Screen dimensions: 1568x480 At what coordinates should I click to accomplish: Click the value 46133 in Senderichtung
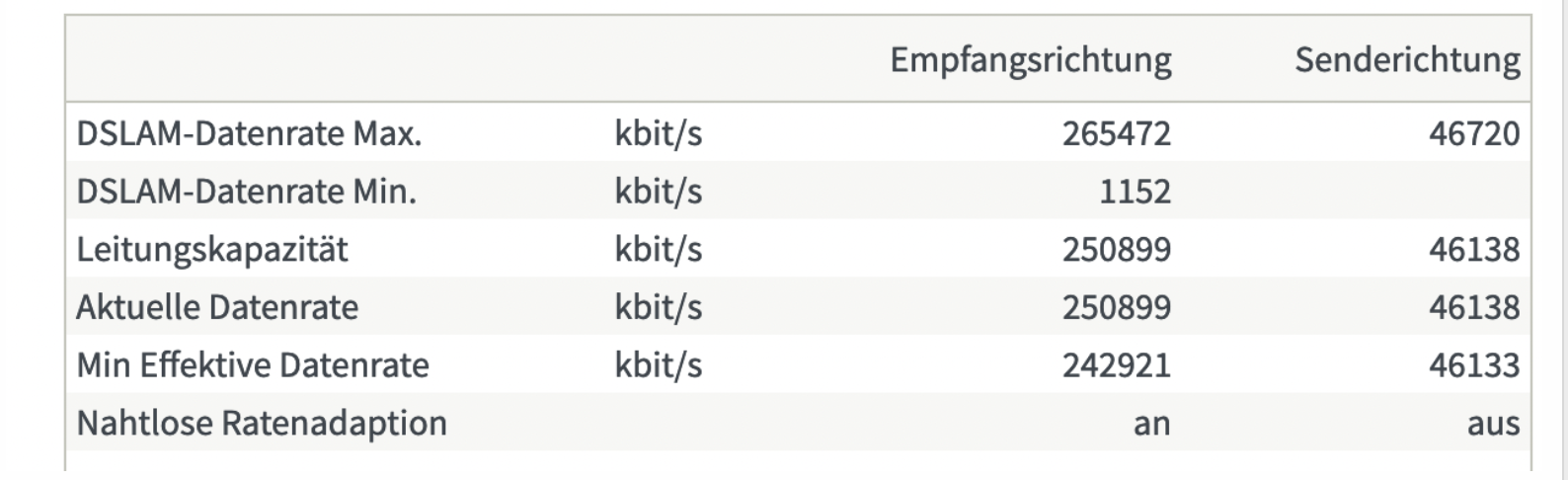click(x=1474, y=365)
